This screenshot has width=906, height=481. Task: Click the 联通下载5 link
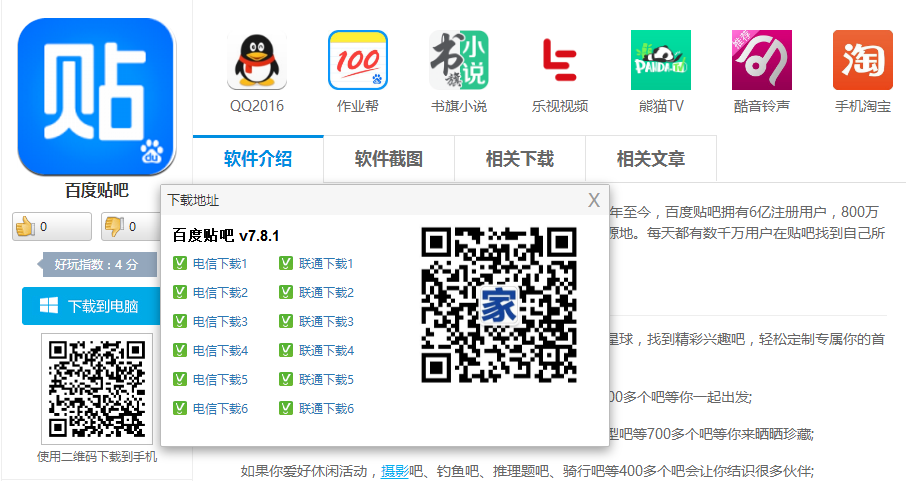point(326,380)
